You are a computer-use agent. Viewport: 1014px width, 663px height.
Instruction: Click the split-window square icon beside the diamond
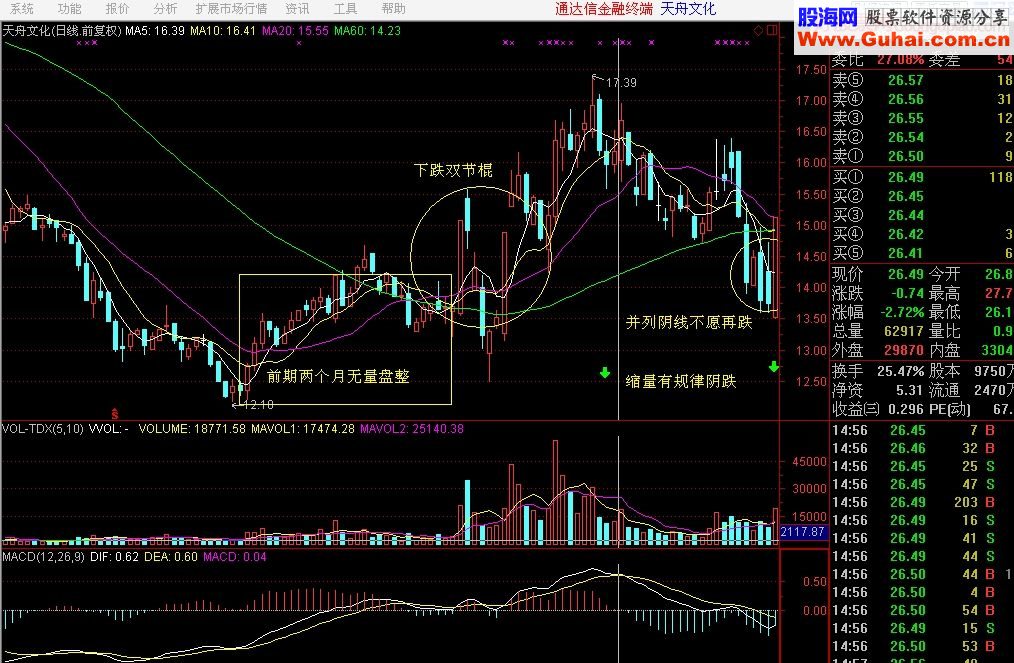click(772, 30)
